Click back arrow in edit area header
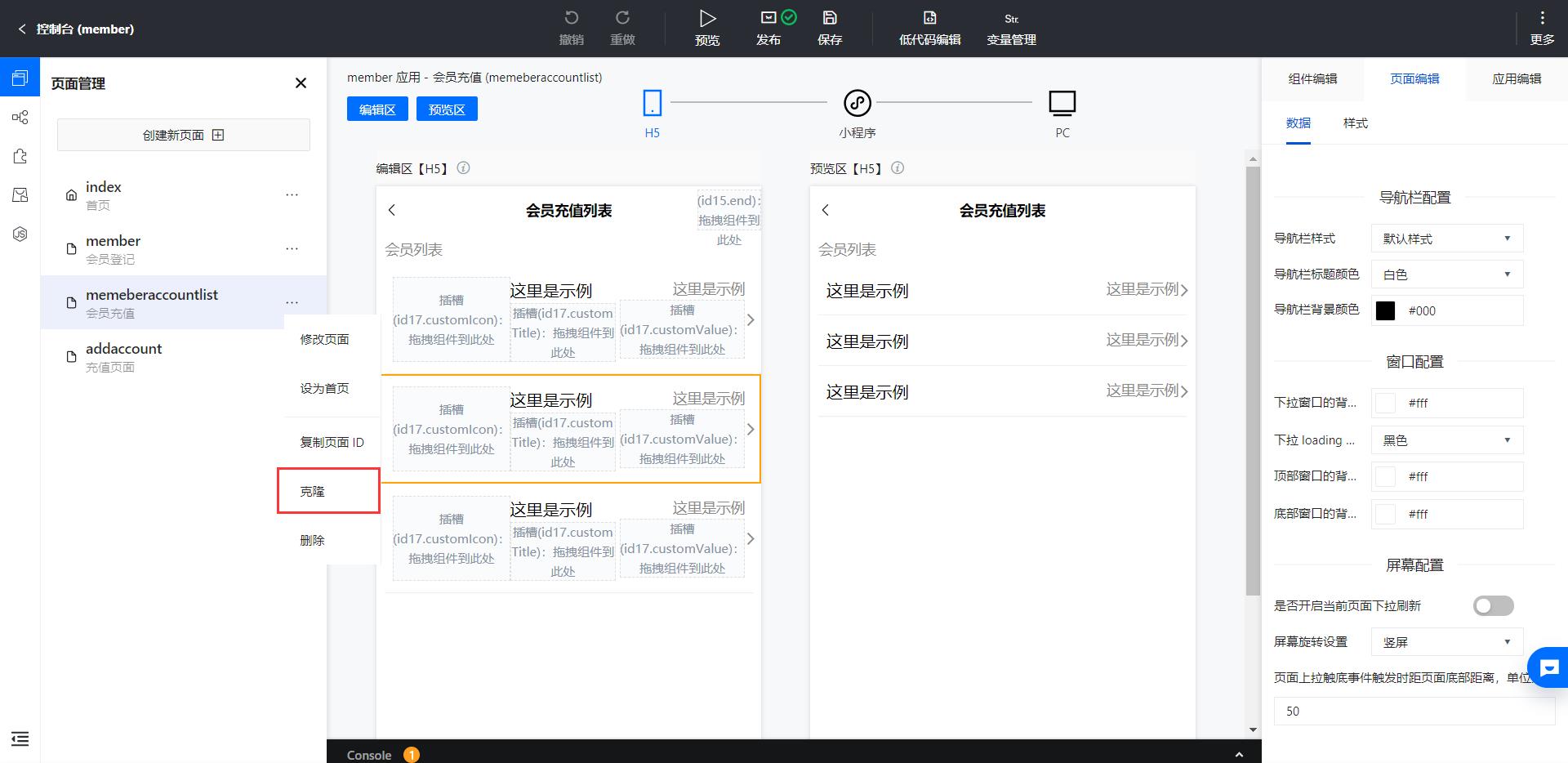This screenshot has width=1568, height=763. (392, 210)
